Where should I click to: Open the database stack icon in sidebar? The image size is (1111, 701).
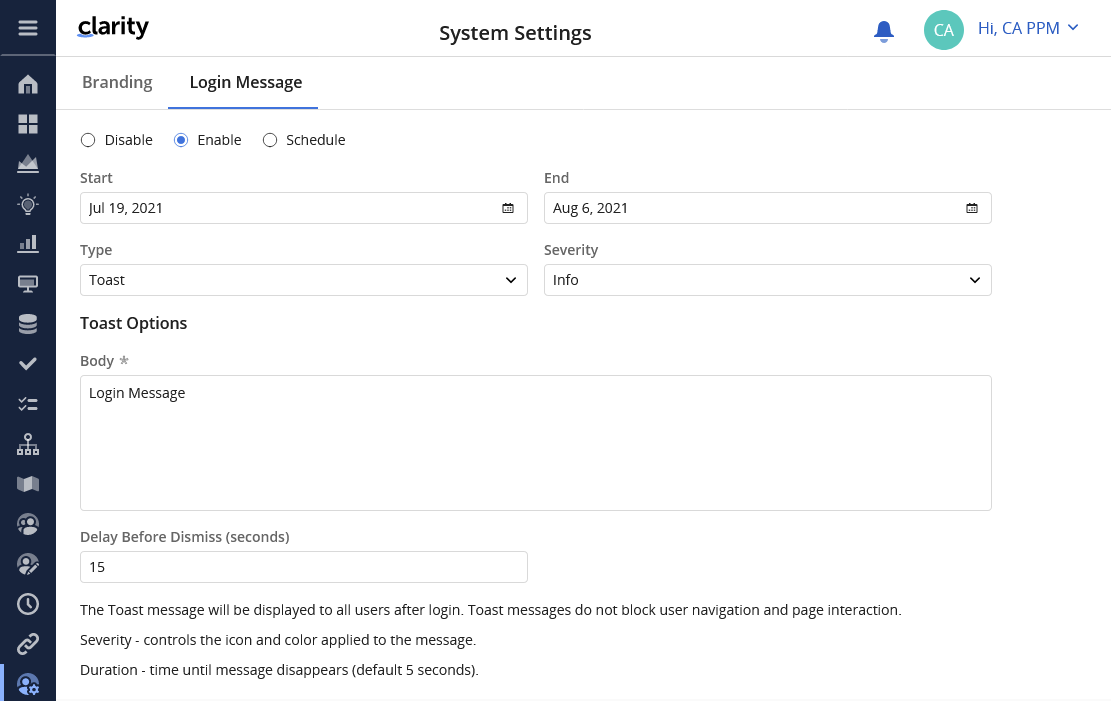click(x=28, y=324)
